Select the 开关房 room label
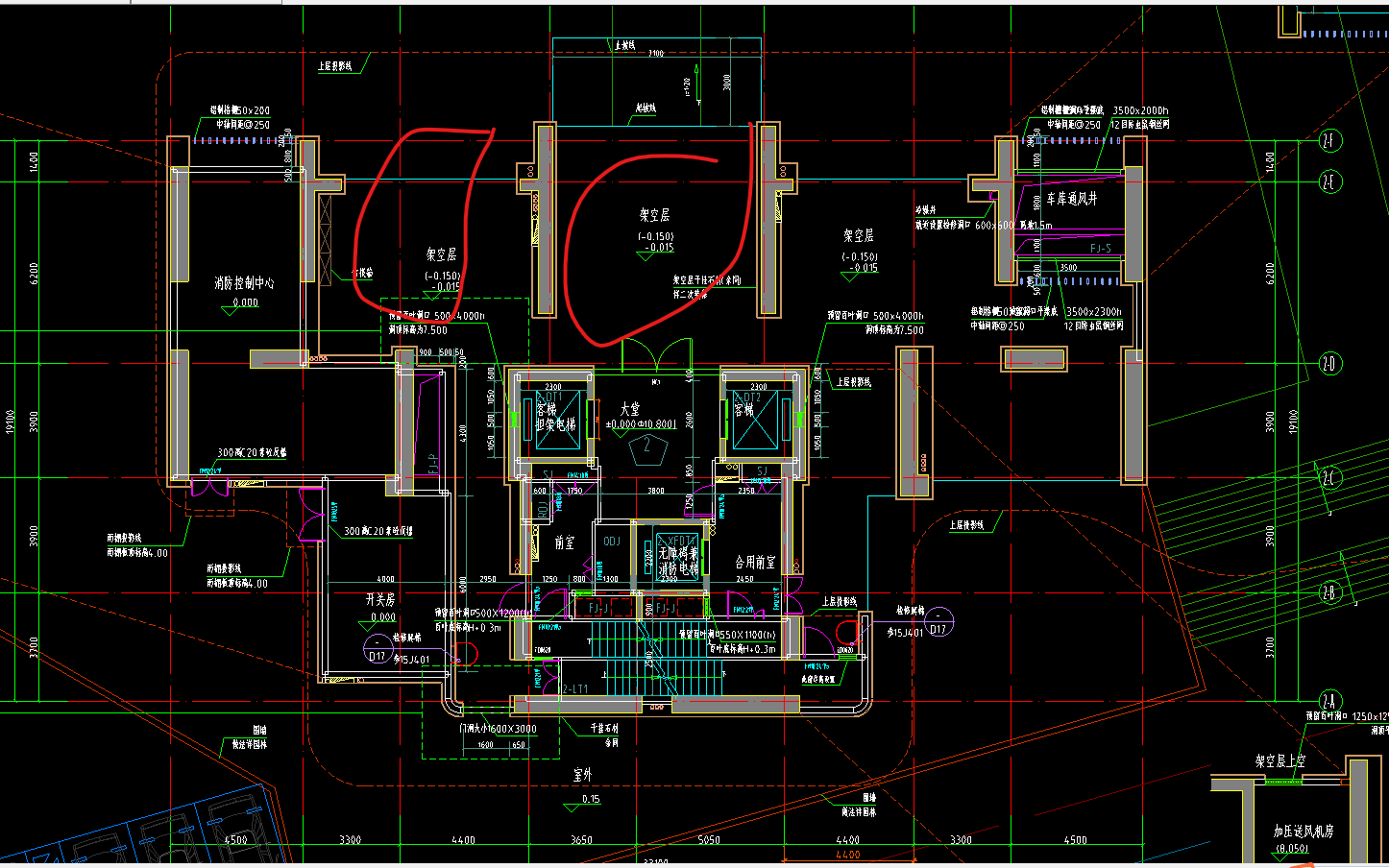 pos(380,599)
